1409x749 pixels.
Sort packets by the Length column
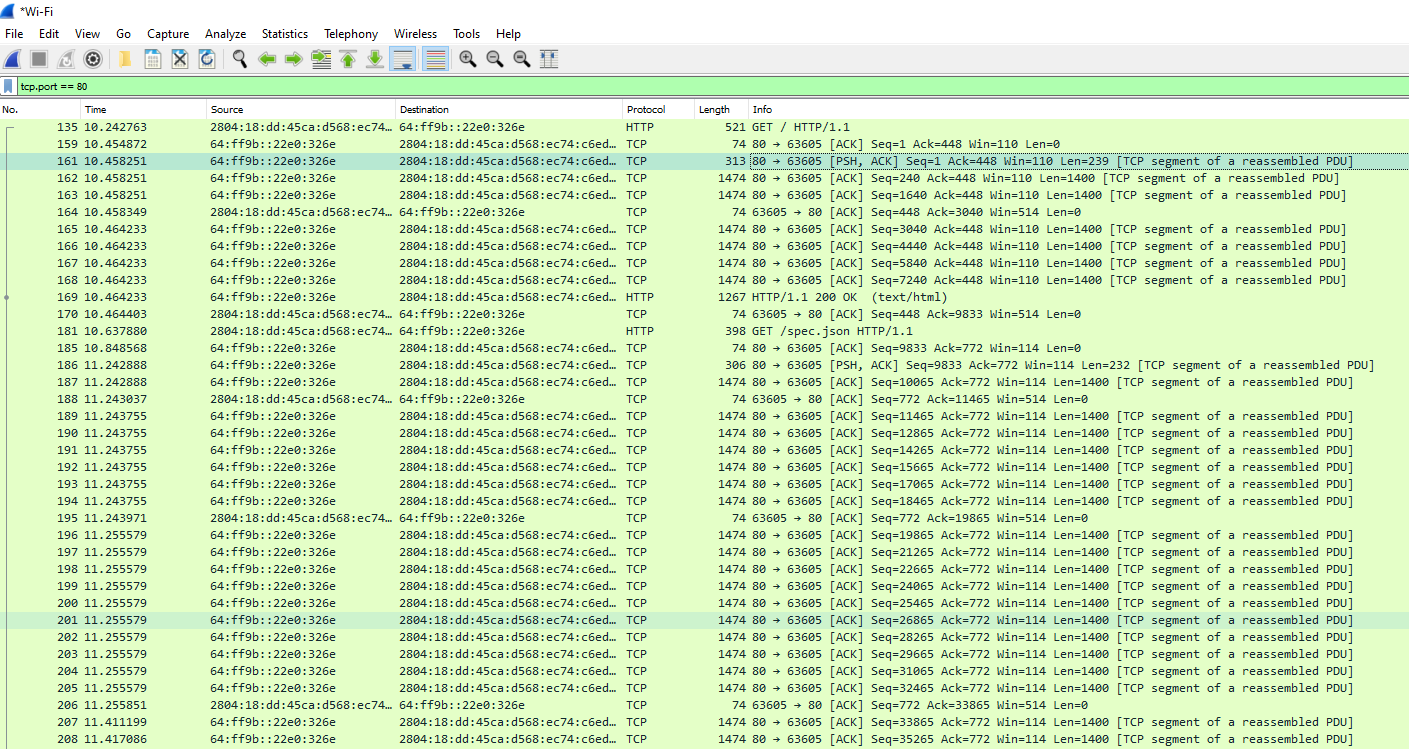716,109
